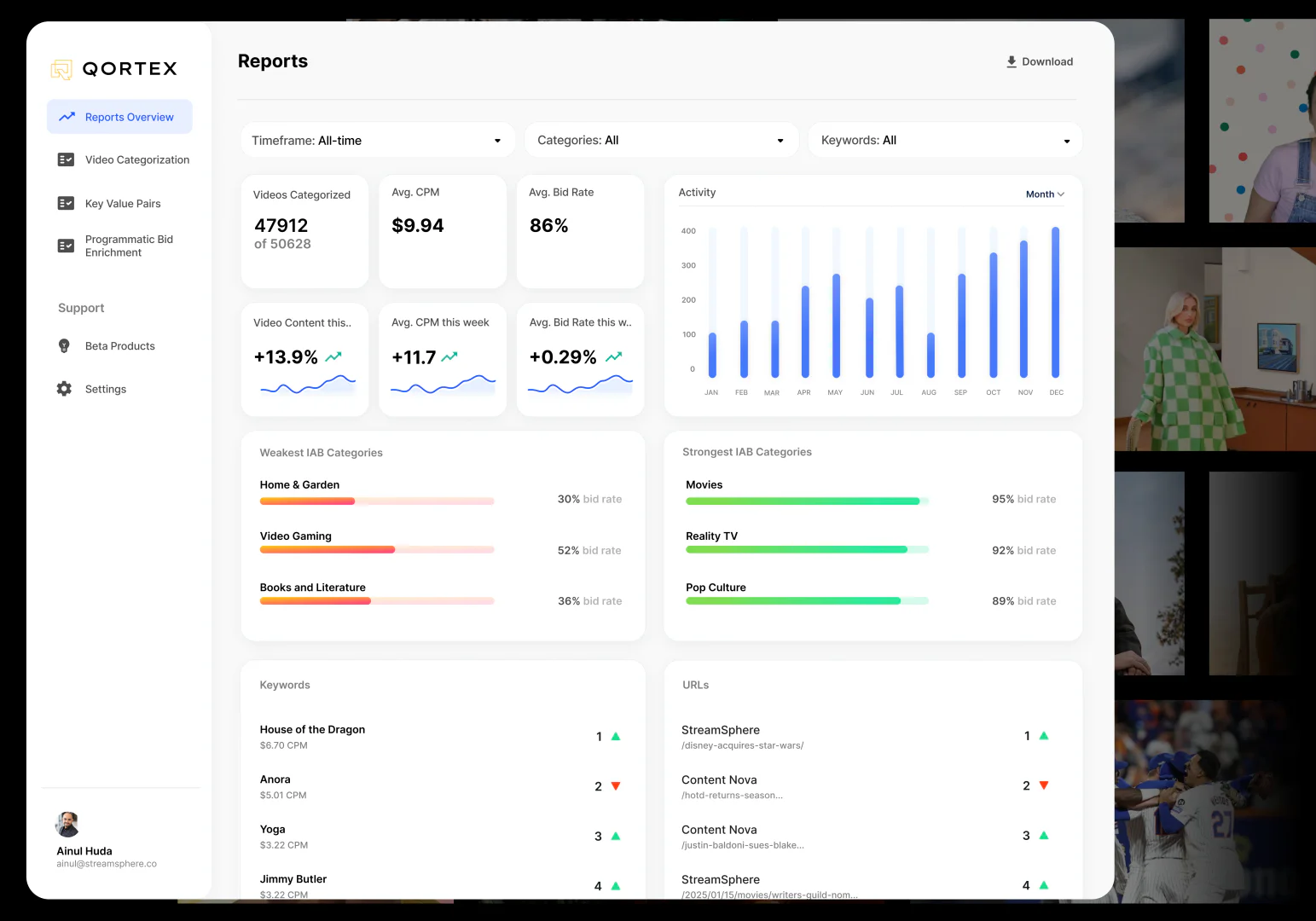Click the green up arrow beside House of the Dragon
Image resolution: width=1316 pixels, height=921 pixels.
tap(616, 736)
